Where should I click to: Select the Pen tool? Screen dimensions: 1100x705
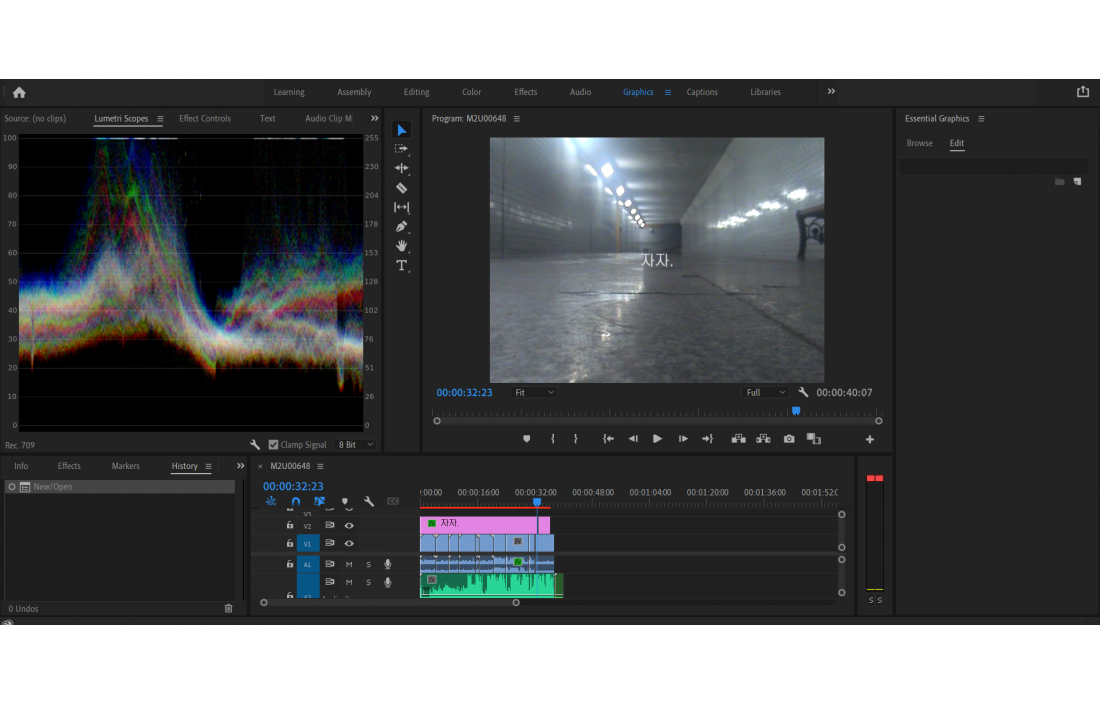click(x=401, y=226)
